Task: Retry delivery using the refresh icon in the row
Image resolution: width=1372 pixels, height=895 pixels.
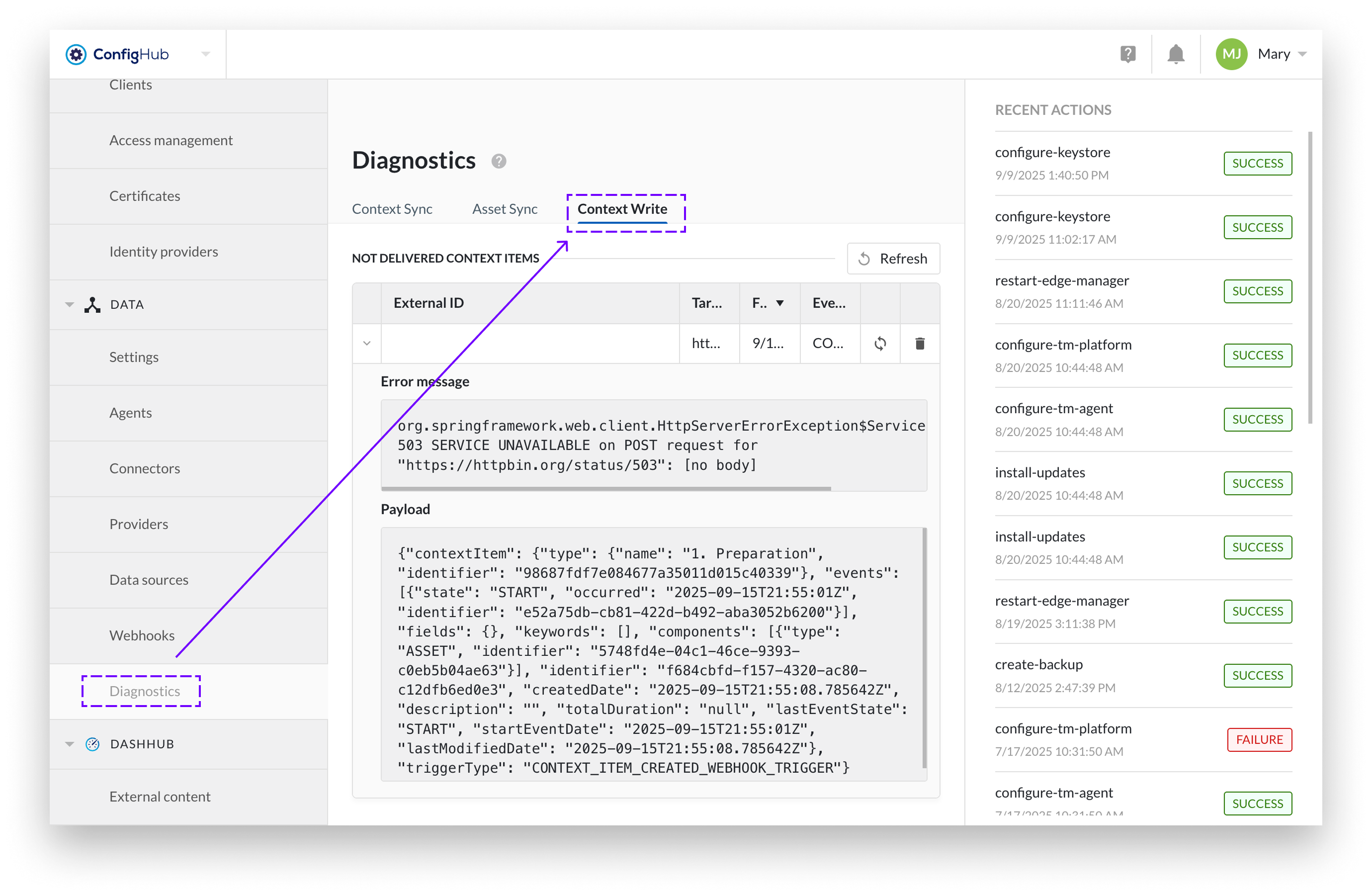Action: (x=880, y=343)
